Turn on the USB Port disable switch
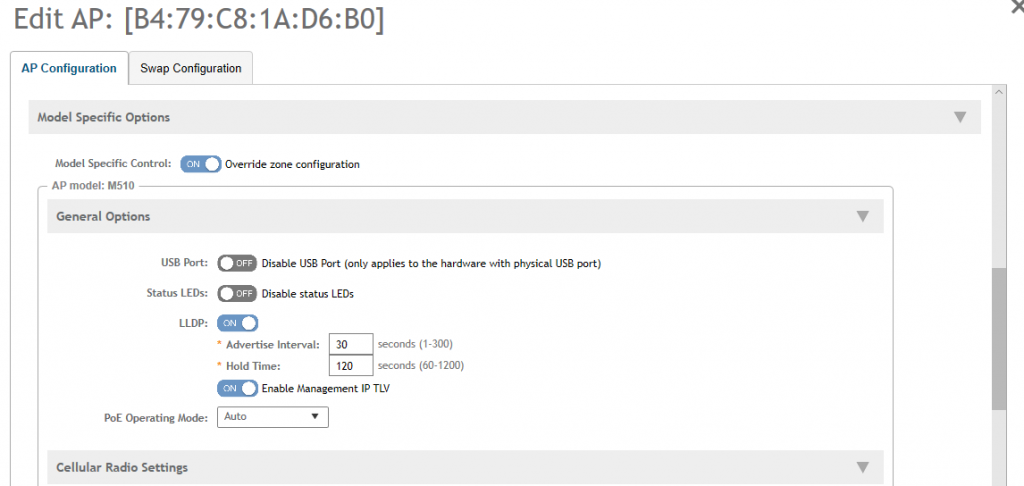This screenshot has width=1024, height=486. point(237,263)
